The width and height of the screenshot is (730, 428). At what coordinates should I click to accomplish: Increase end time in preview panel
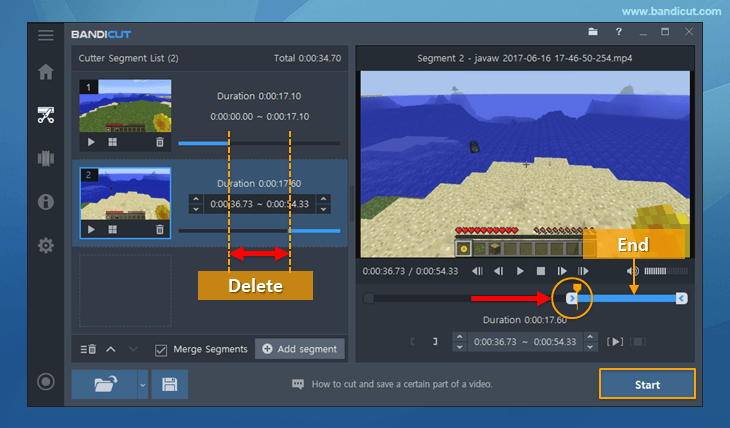pyautogui.click(x=590, y=336)
